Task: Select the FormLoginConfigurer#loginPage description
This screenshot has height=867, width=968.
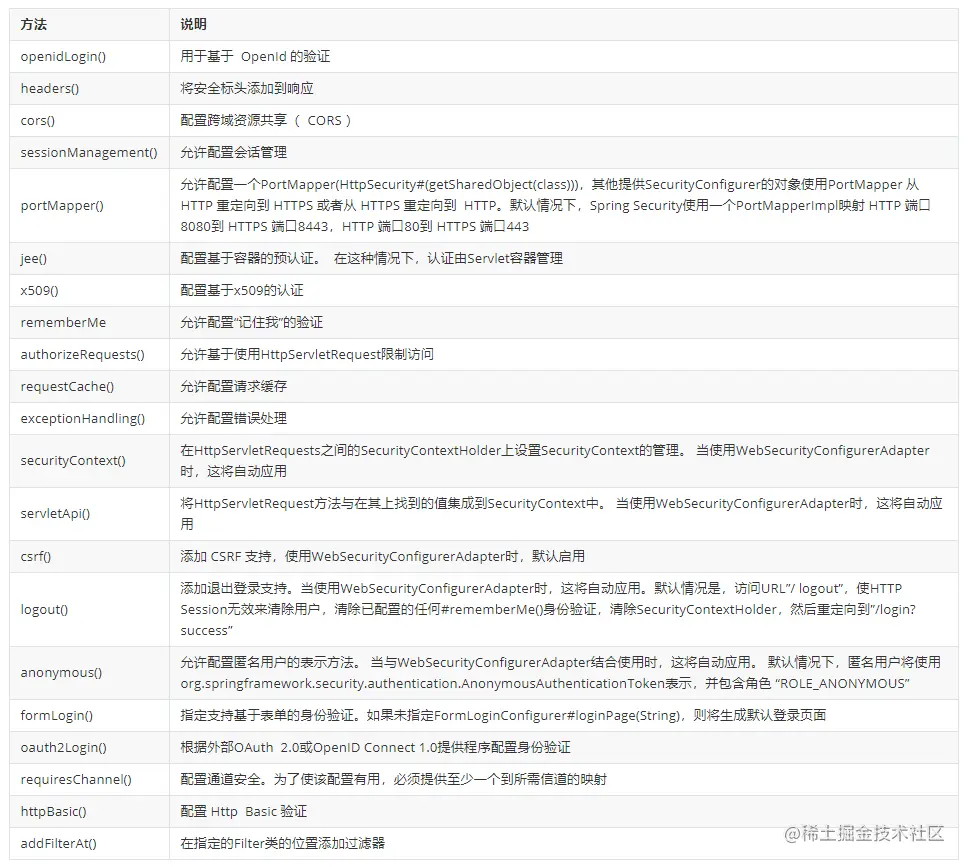Action: pyautogui.click(x=503, y=716)
